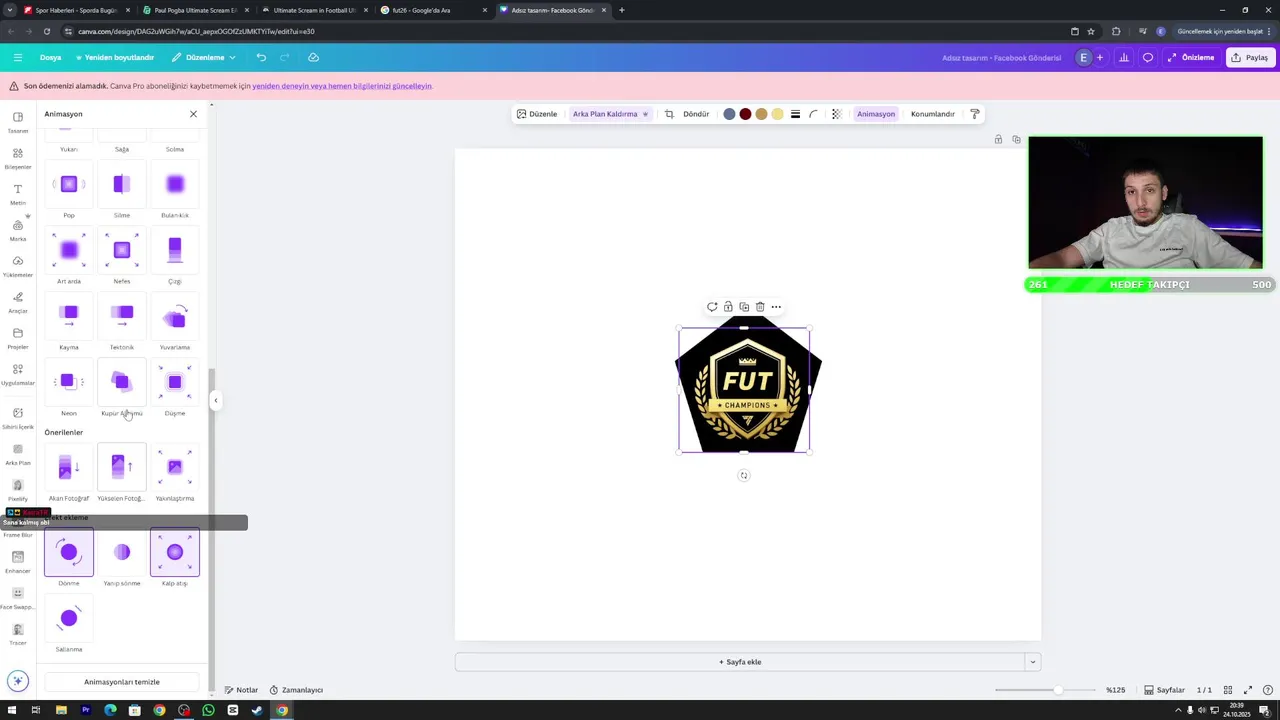Open the Araçlar tools panel
1280x720 pixels.
(18, 302)
